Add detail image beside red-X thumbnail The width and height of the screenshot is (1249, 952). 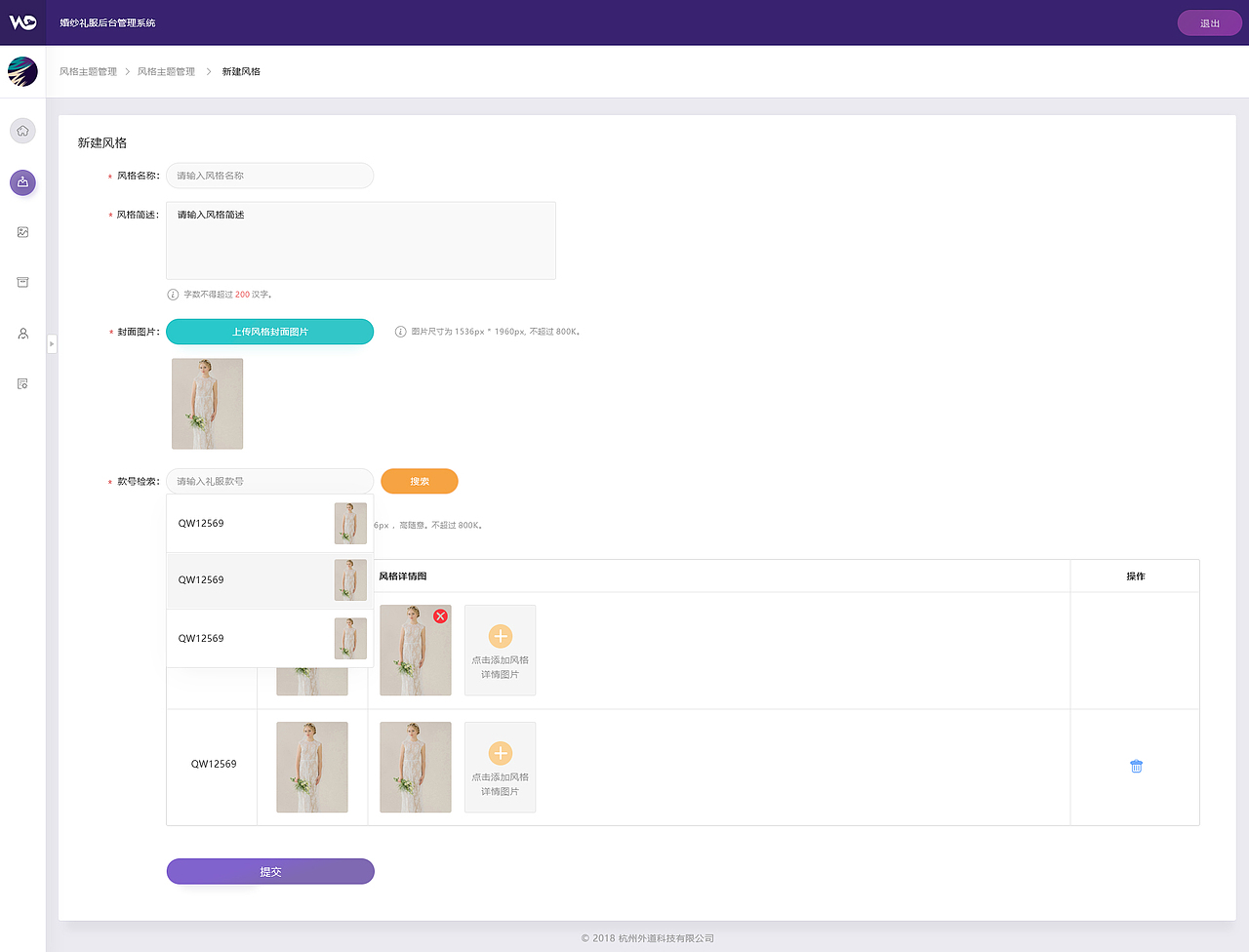[x=500, y=650]
